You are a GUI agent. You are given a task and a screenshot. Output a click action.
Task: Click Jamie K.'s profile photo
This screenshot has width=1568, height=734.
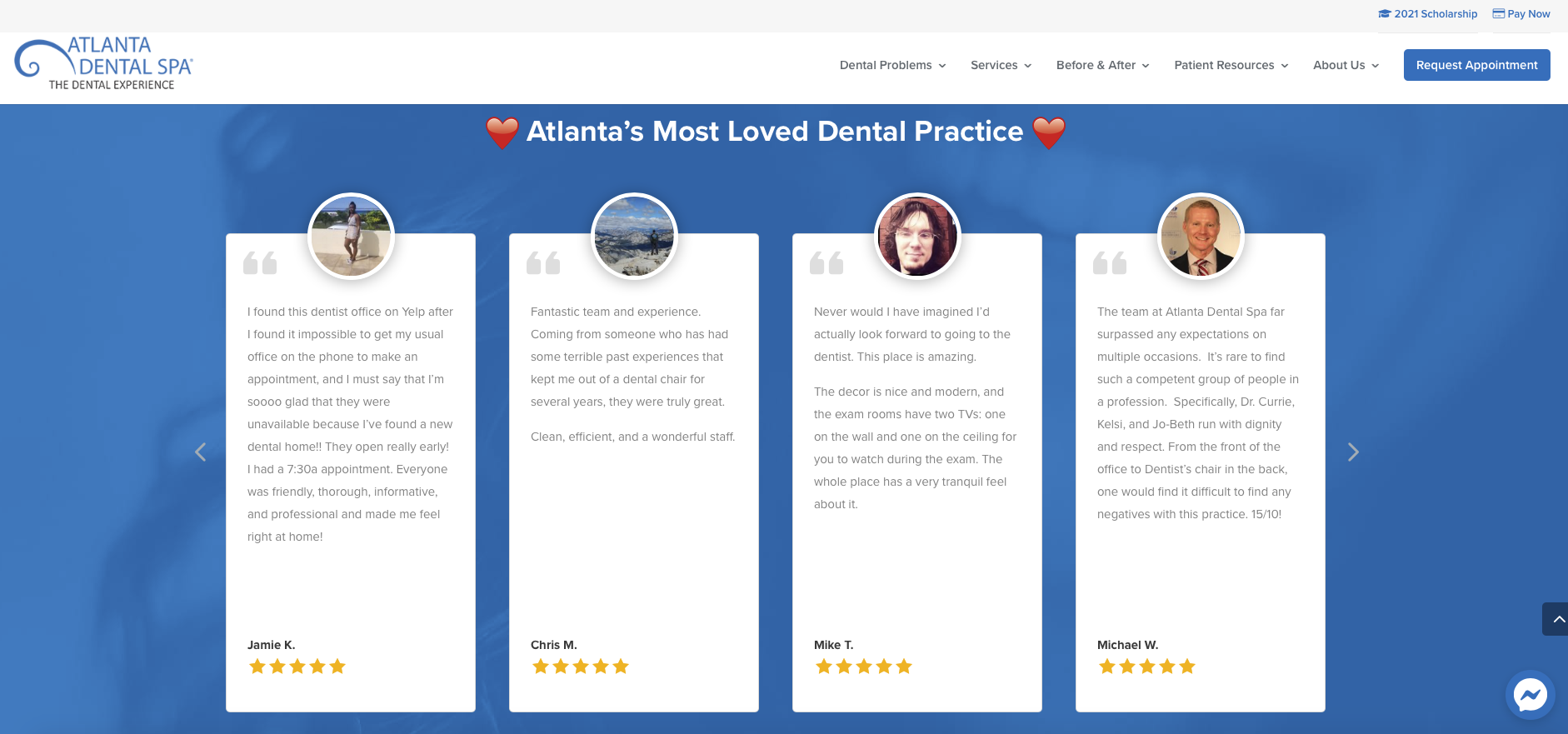pyautogui.click(x=351, y=237)
